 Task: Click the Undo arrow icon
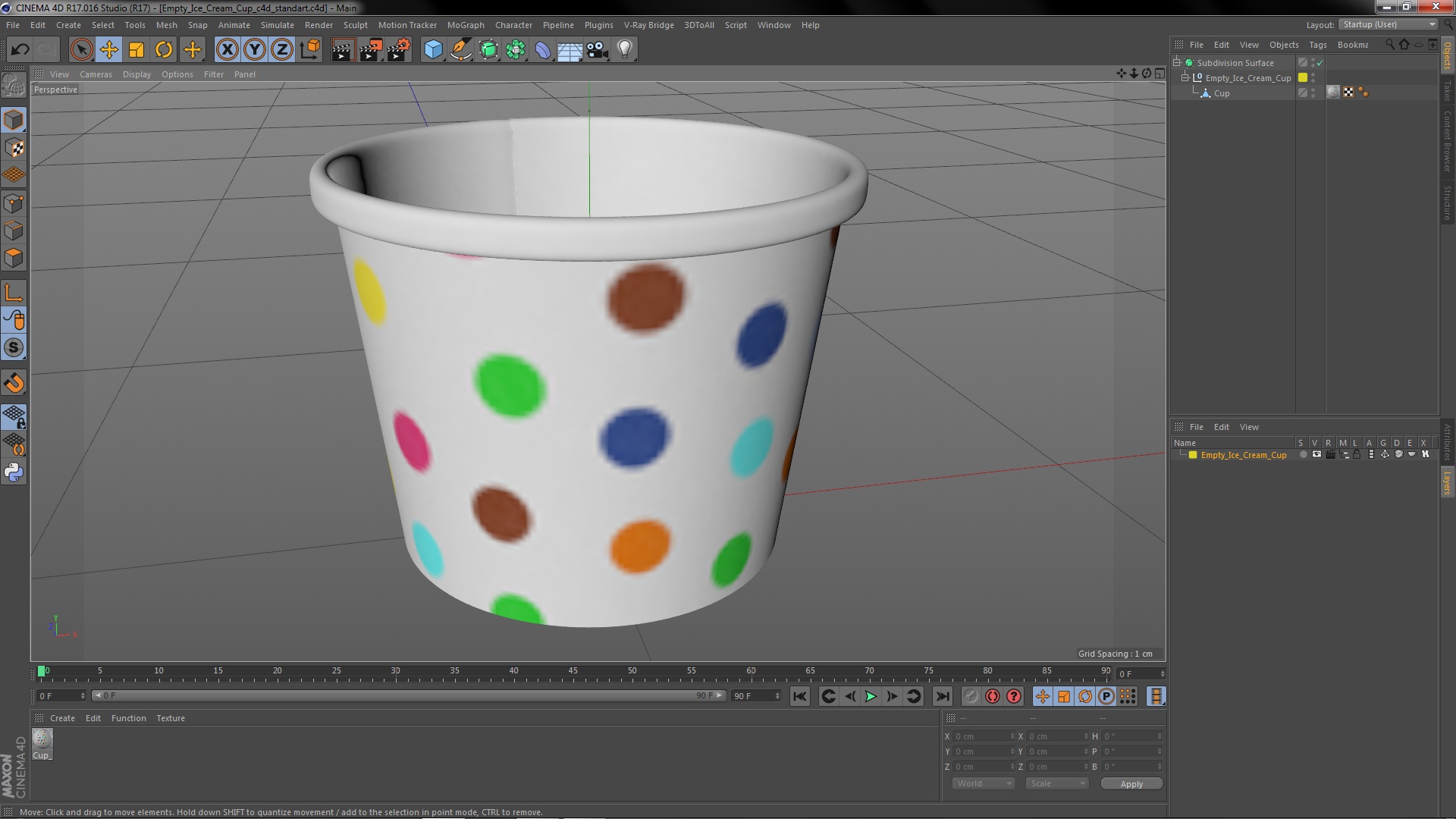(20, 50)
